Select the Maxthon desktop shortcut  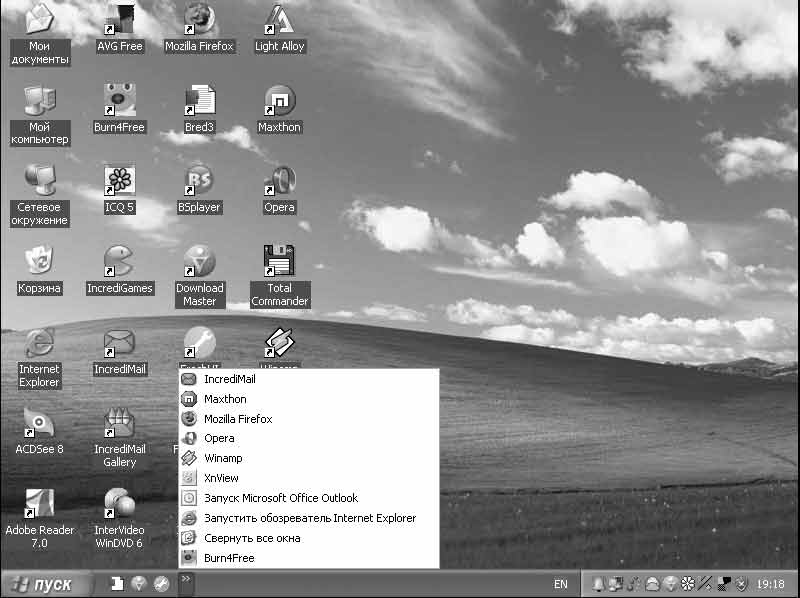click(280, 109)
